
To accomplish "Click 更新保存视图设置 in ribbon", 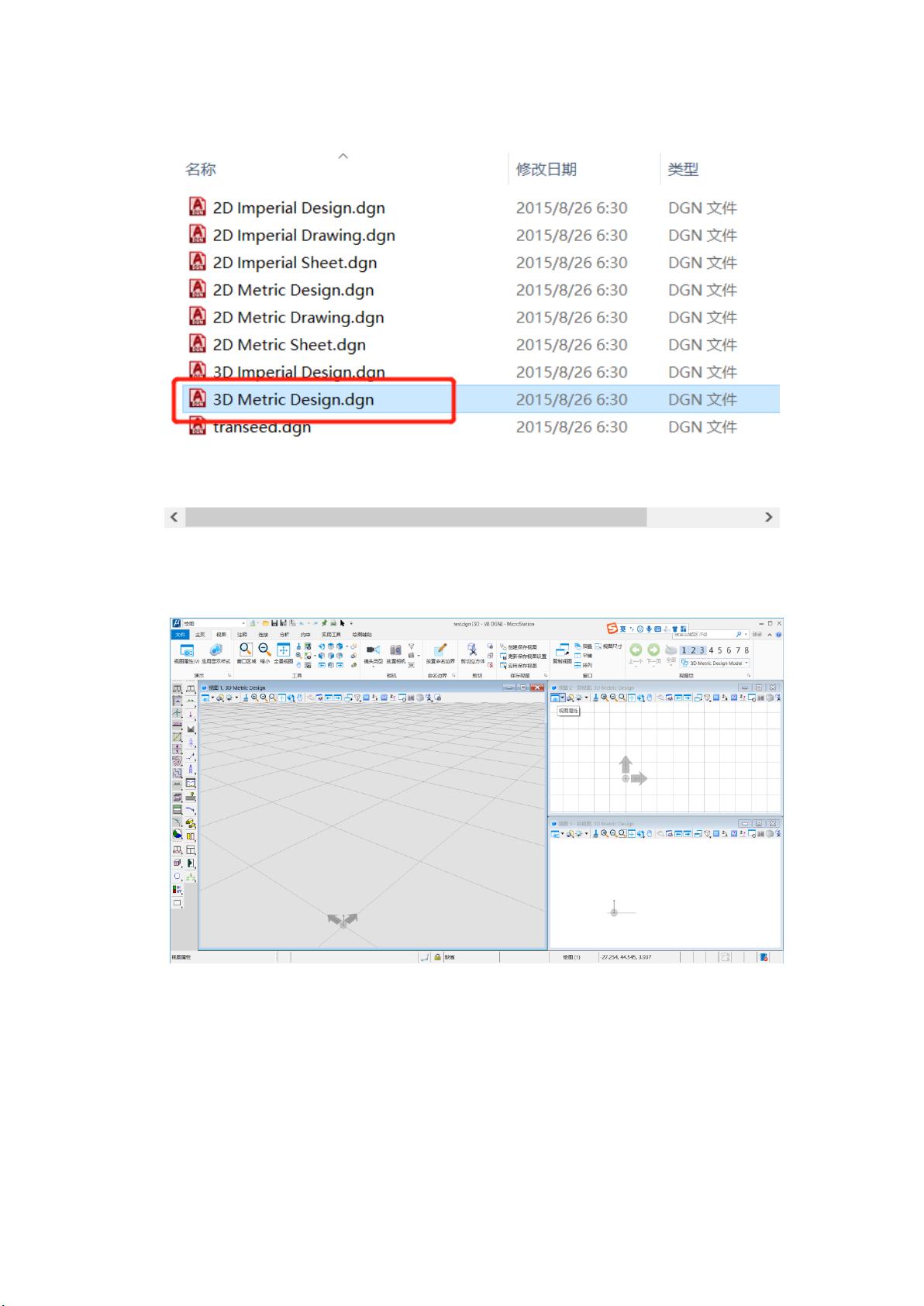I will 523,656.
